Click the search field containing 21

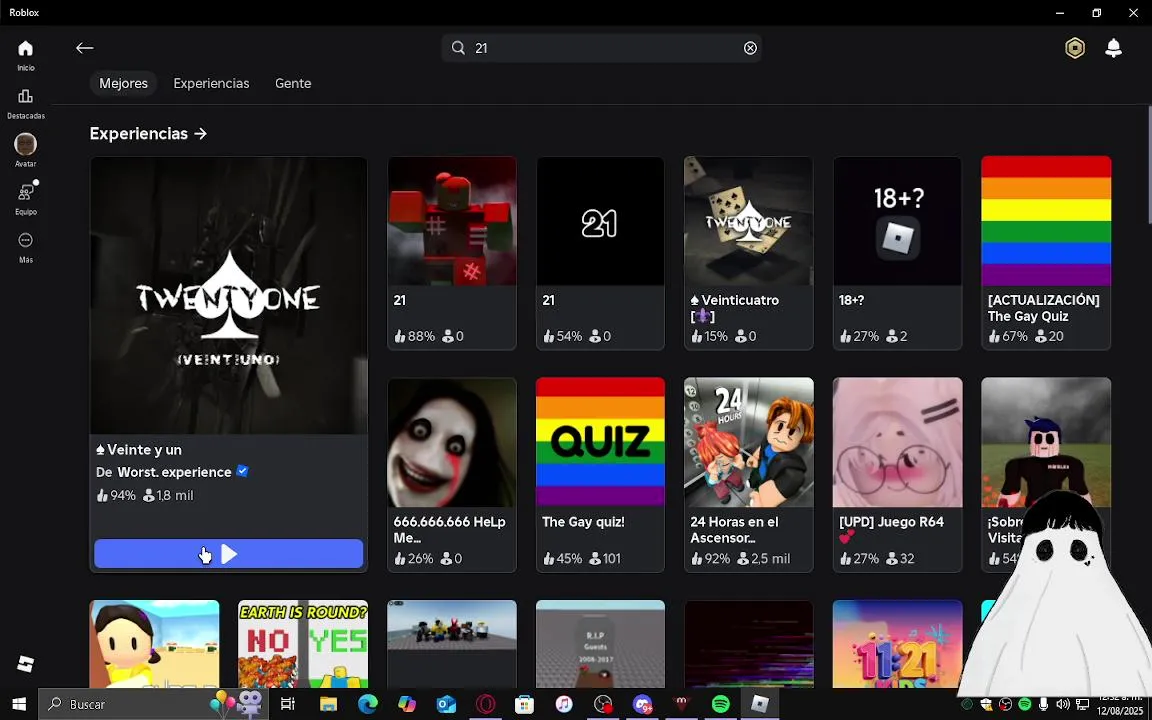(601, 48)
